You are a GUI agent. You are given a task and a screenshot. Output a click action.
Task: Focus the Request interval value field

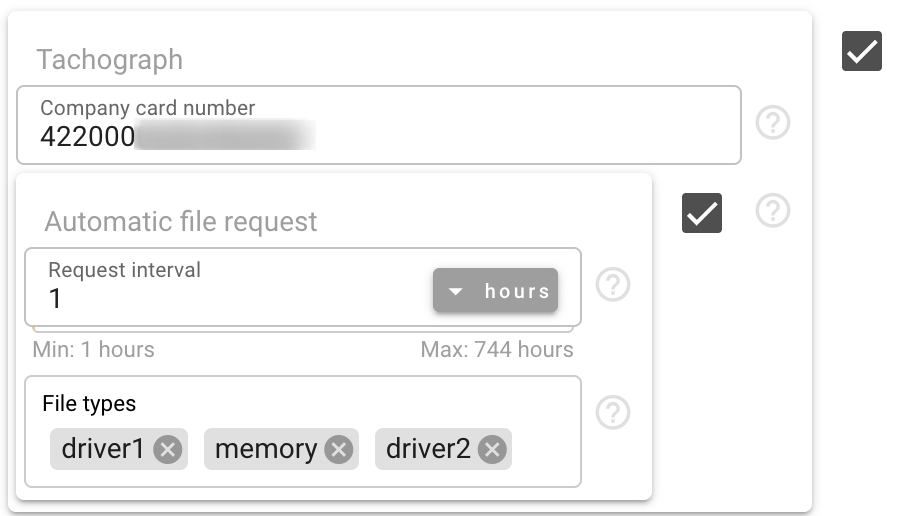[231, 299]
